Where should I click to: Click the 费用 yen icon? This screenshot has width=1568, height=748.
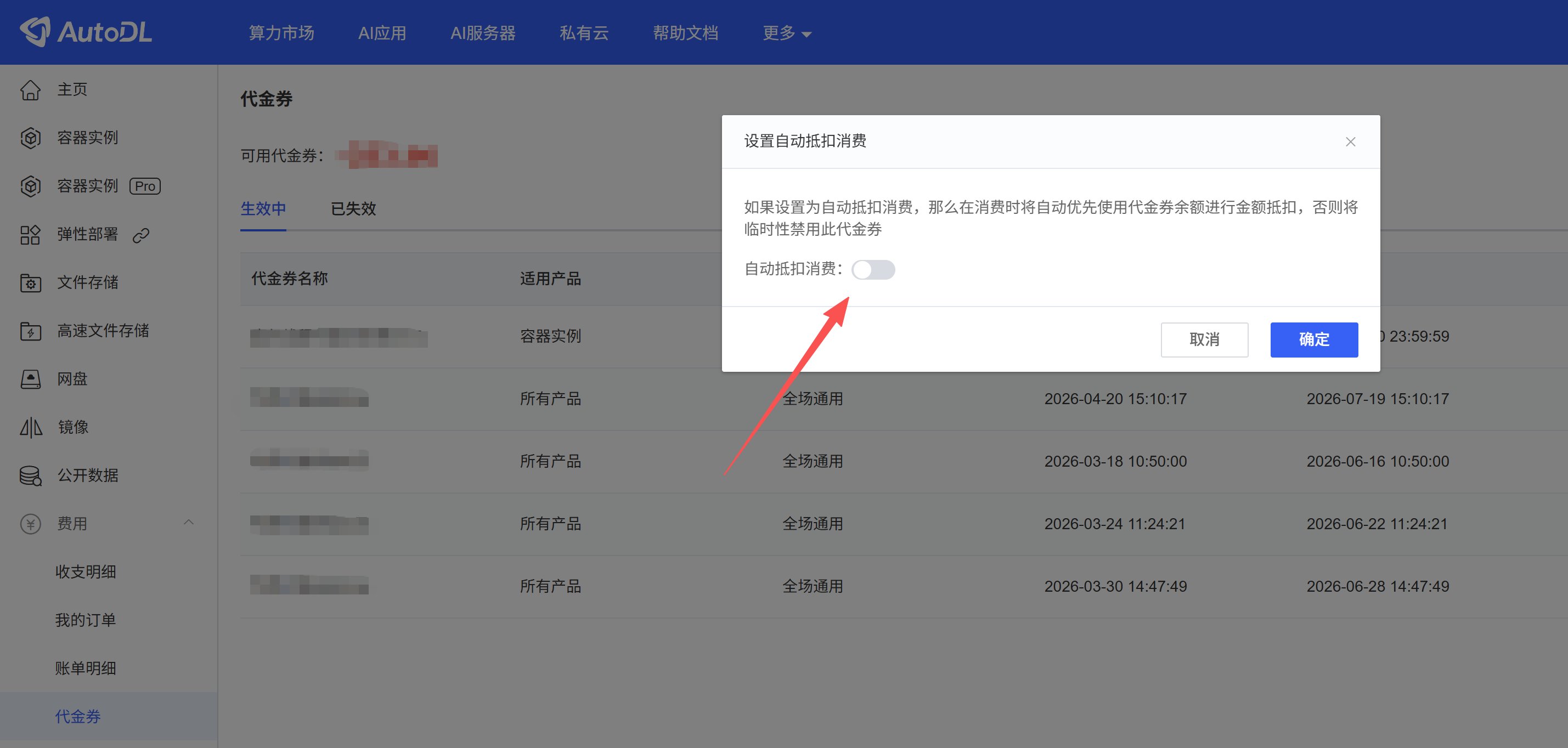point(30,523)
